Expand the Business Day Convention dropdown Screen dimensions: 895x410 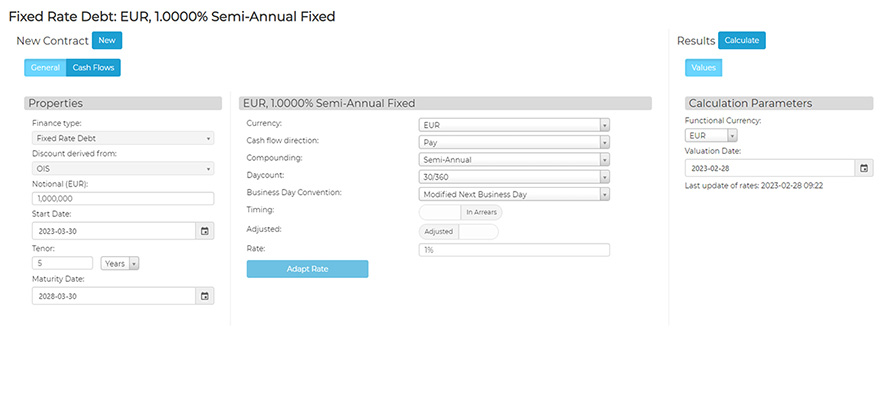[x=514, y=194]
